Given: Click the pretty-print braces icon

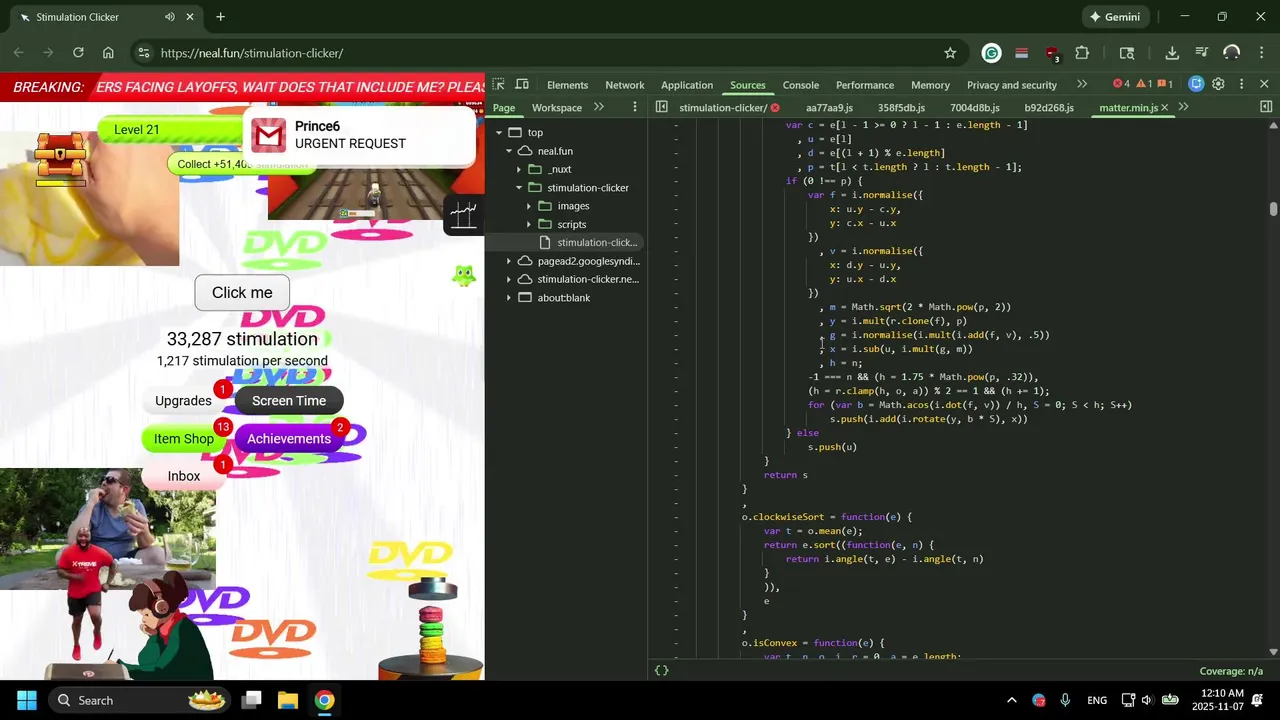Looking at the screenshot, I should coord(661,671).
